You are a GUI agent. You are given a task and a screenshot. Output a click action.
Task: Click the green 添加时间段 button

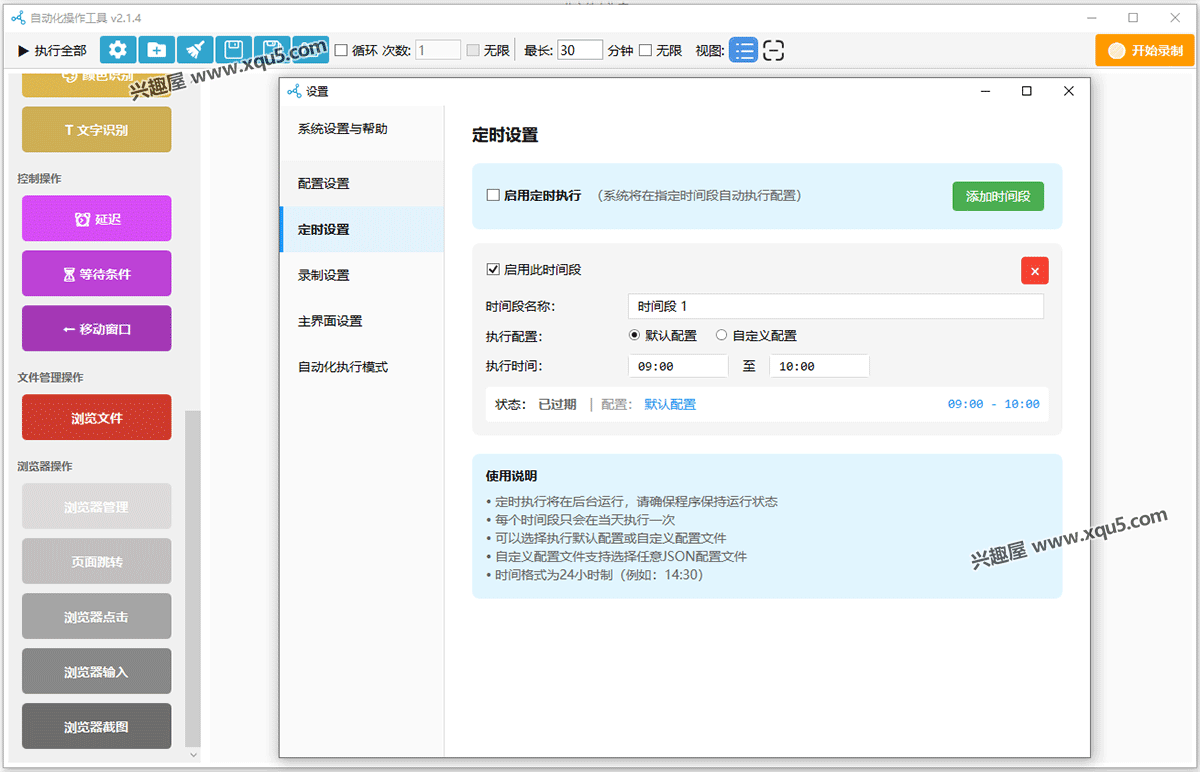click(x=997, y=197)
